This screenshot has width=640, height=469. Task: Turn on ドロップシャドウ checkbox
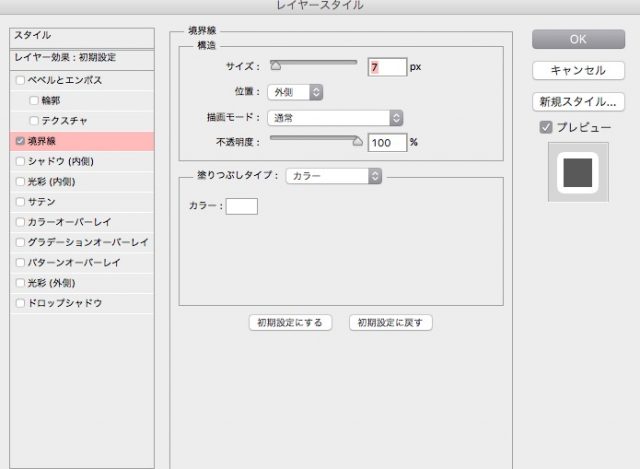[x=20, y=303]
